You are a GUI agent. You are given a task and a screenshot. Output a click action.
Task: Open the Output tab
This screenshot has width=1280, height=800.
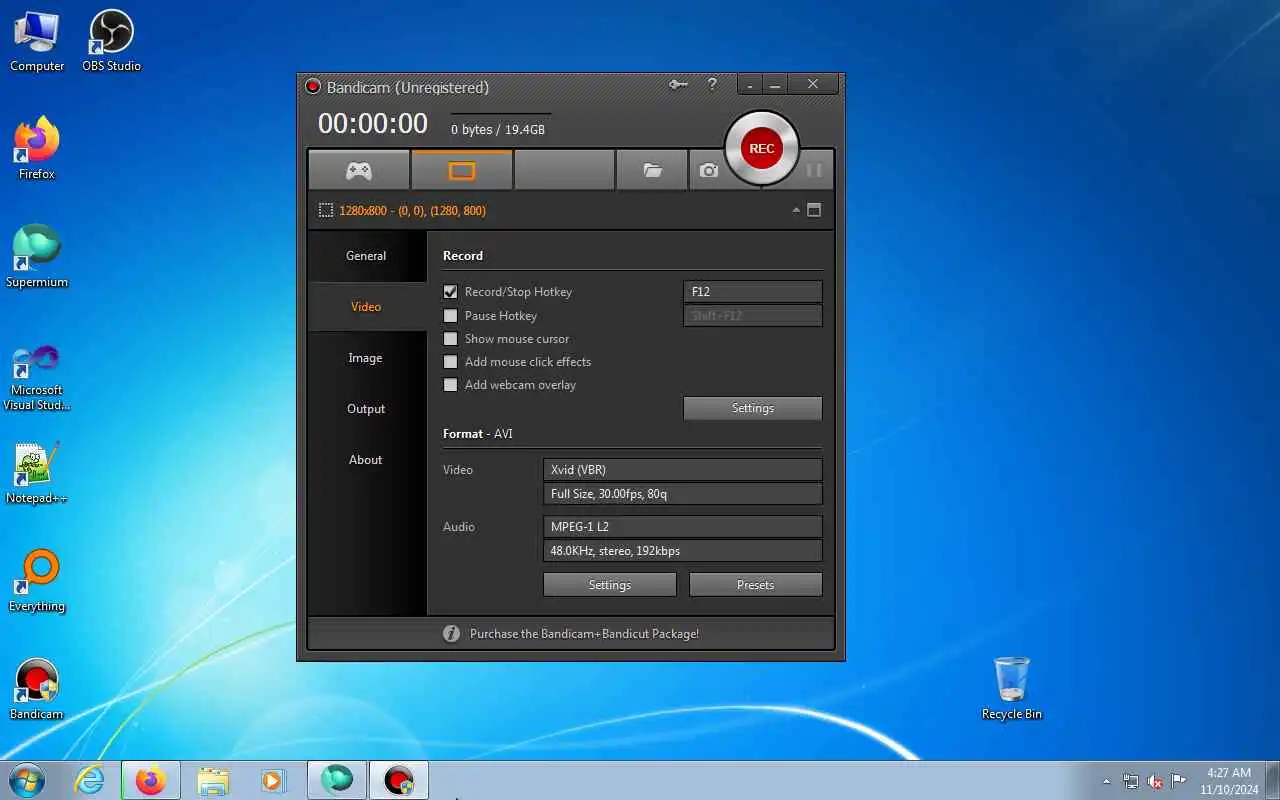(x=366, y=409)
